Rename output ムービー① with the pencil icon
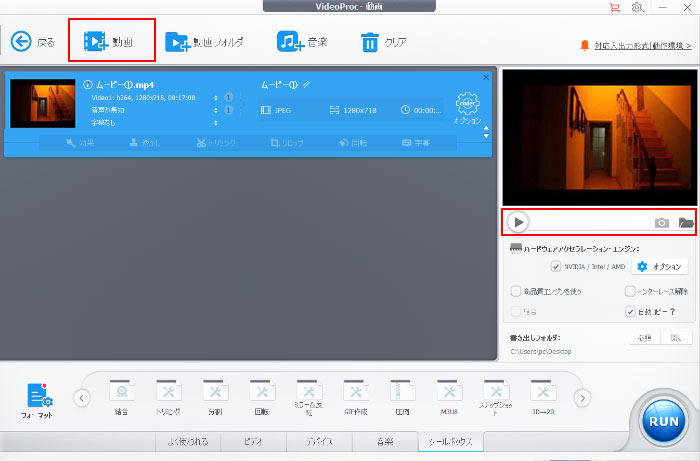Screen dimensions: 700x461 pos(306,84)
